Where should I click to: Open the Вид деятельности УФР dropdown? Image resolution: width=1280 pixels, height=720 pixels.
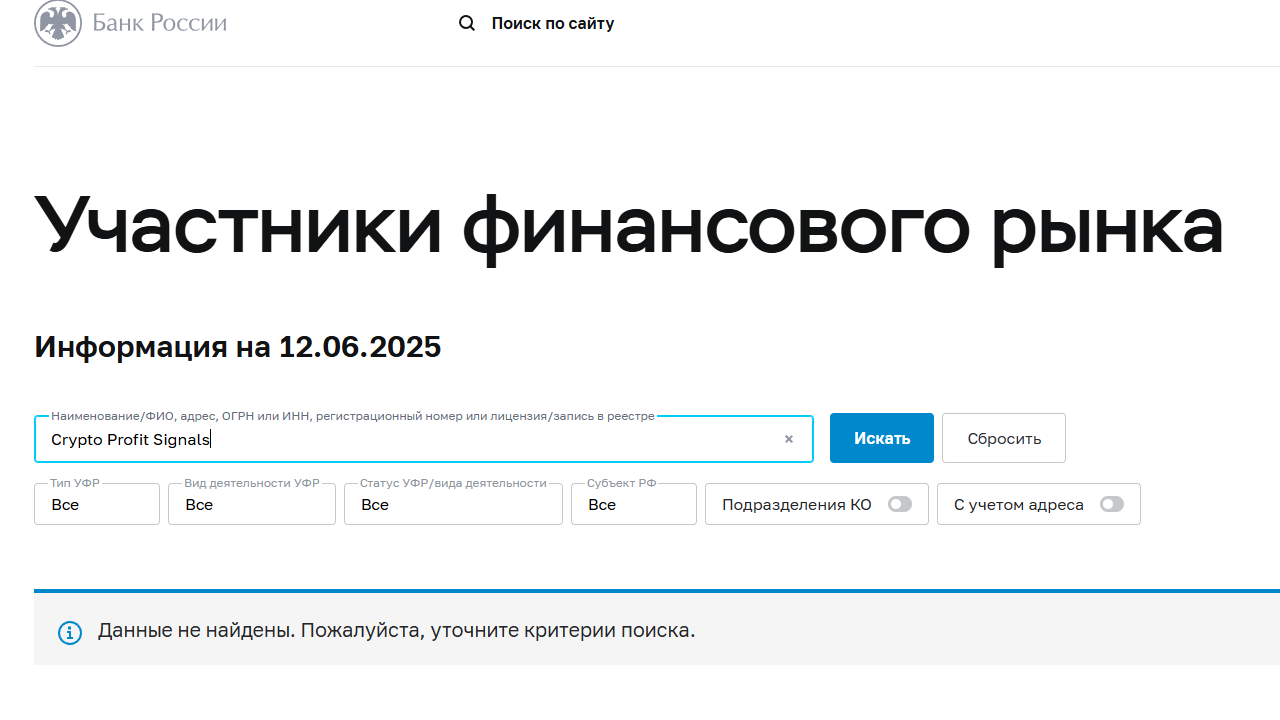pyautogui.click(x=251, y=504)
